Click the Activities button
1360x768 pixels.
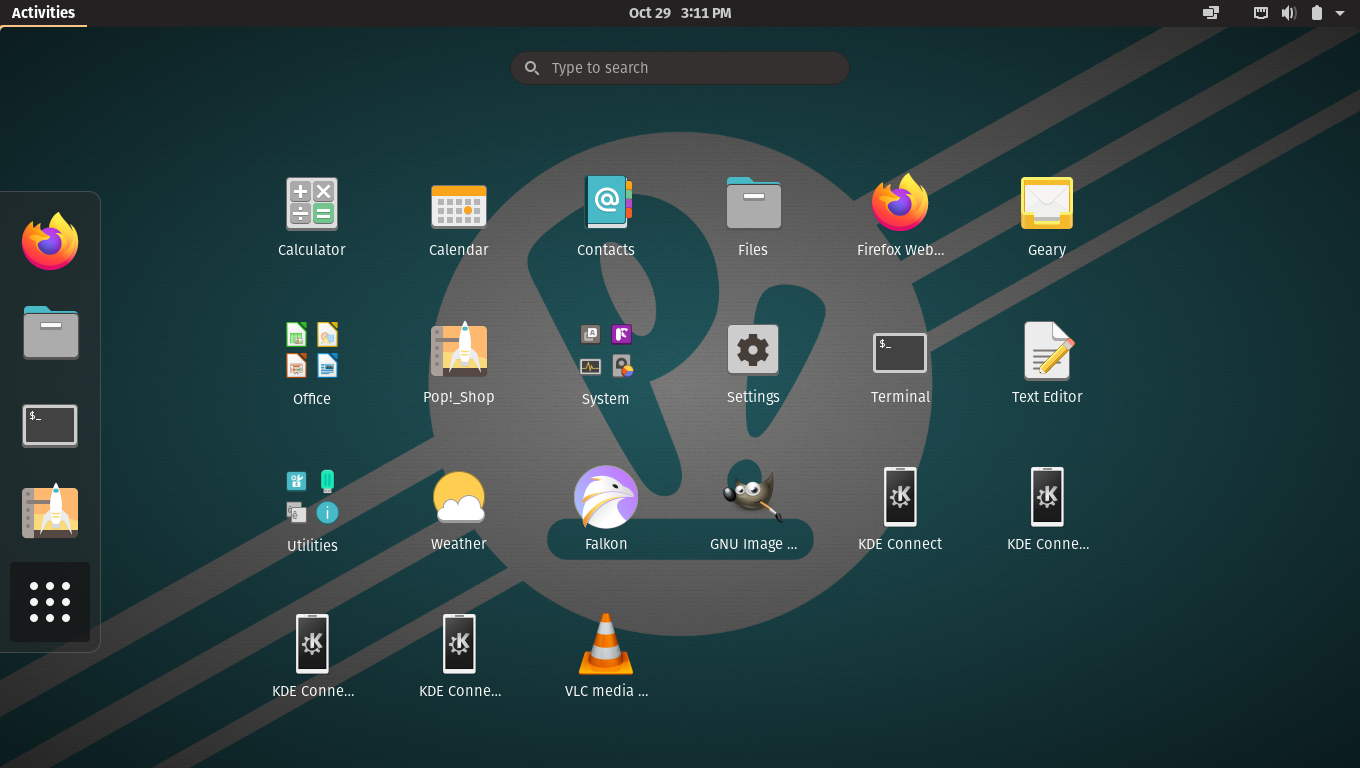tap(43, 13)
